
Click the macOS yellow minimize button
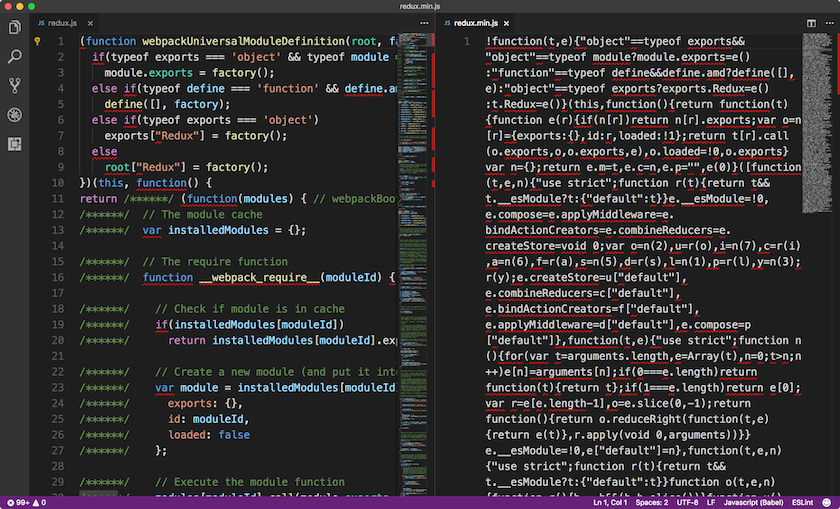(x=20, y=6)
